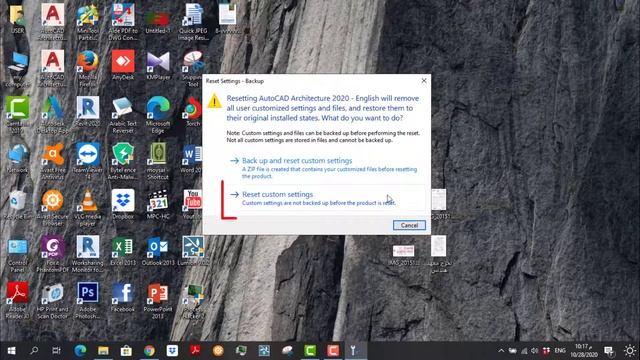The width and height of the screenshot is (640, 360).
Task: Launch Microsoft Edge desktop shortcut
Action: (x=158, y=115)
